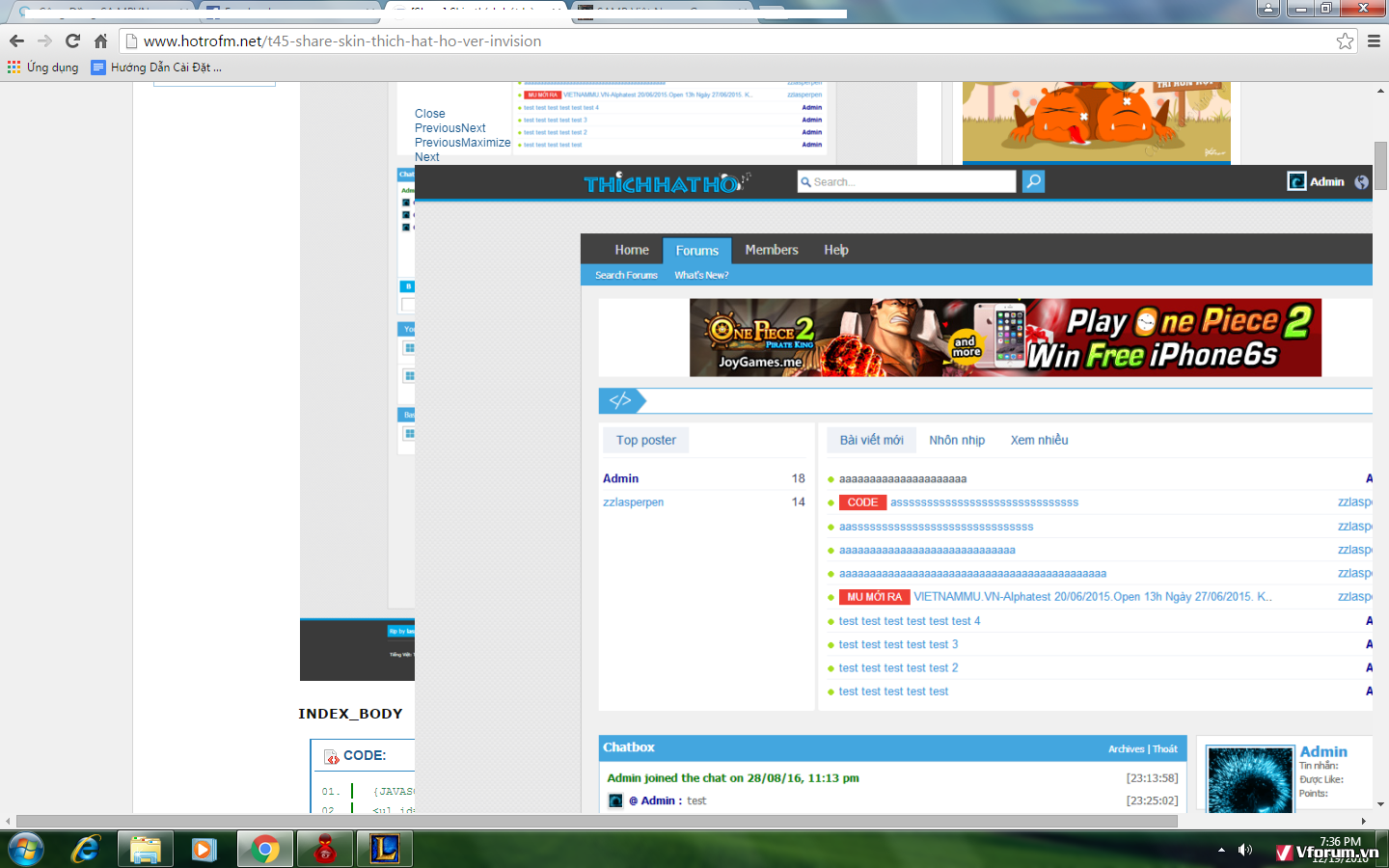Select Xem nhiều tab
The image size is (1389, 868).
click(x=1039, y=440)
